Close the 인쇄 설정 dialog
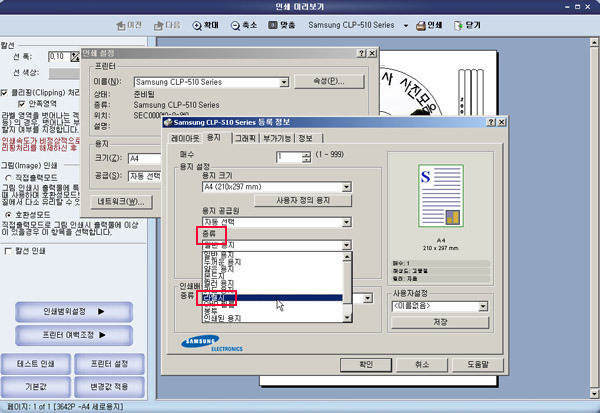Image resolution: width=600 pixels, height=413 pixels. point(372,53)
